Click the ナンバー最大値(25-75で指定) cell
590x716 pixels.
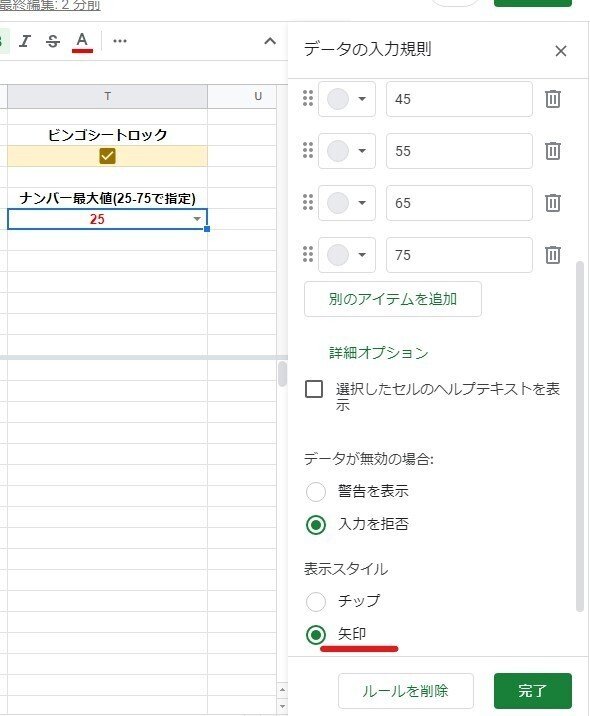107,198
